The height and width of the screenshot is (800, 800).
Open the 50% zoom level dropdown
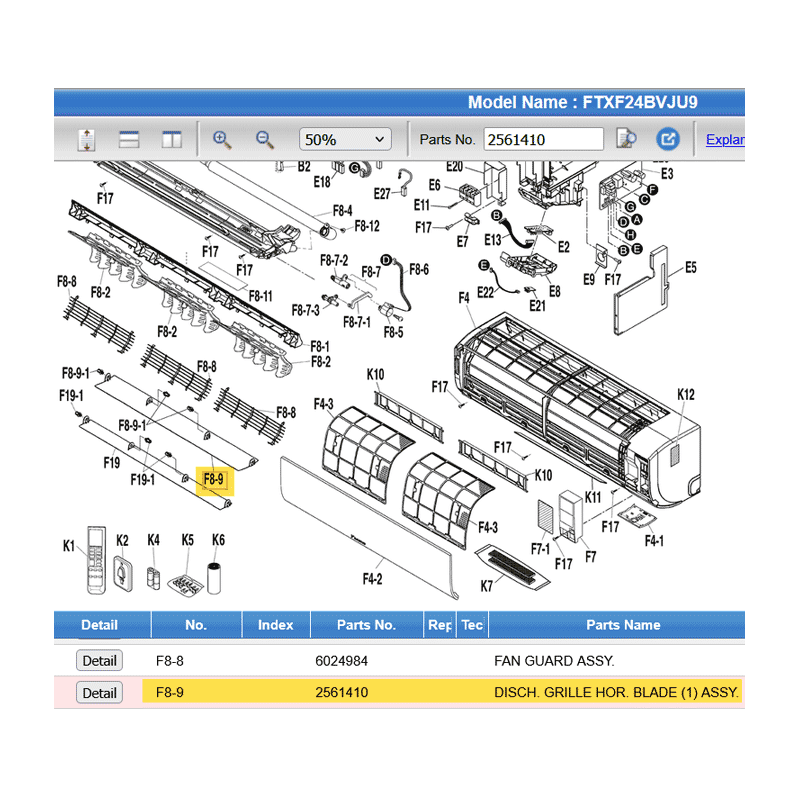click(345, 140)
